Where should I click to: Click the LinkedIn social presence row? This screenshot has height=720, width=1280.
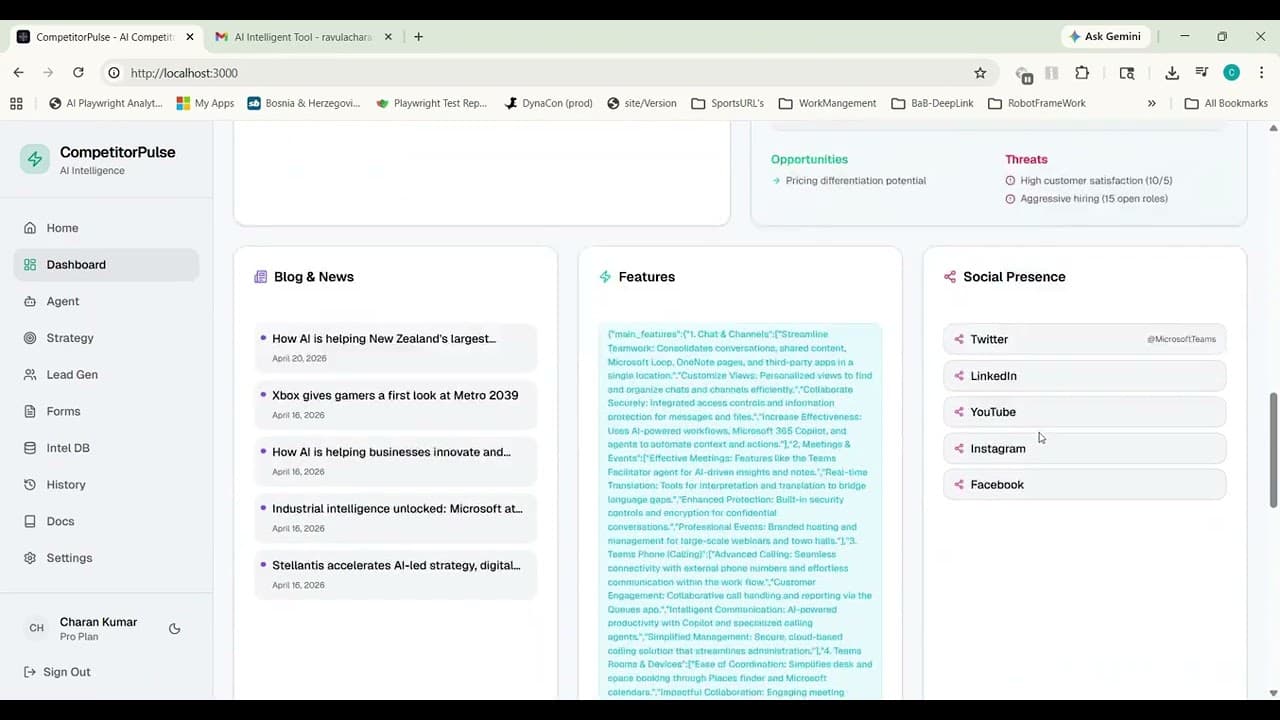[x=1085, y=376]
